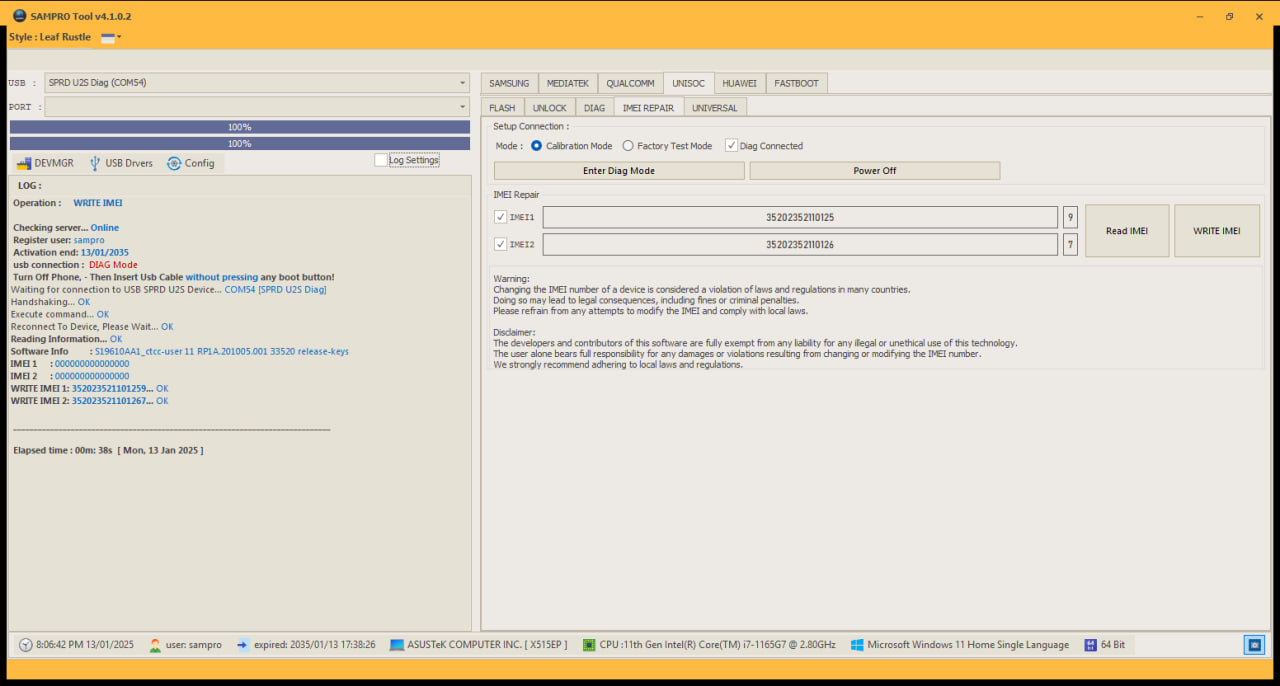
Task: Click the 'Elapsed time : 00m: 38s' log line
Action: pos(108,451)
